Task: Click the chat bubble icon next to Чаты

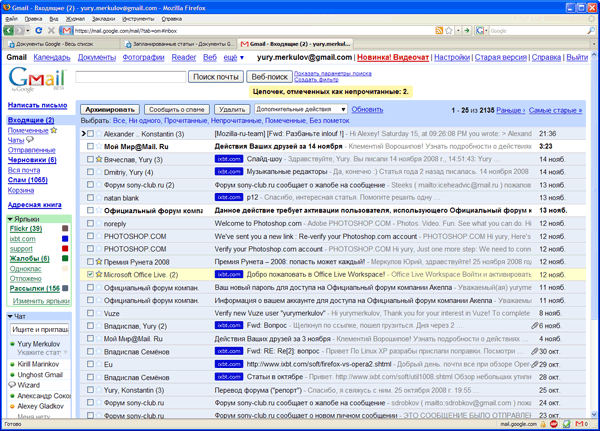Action: tap(30, 140)
